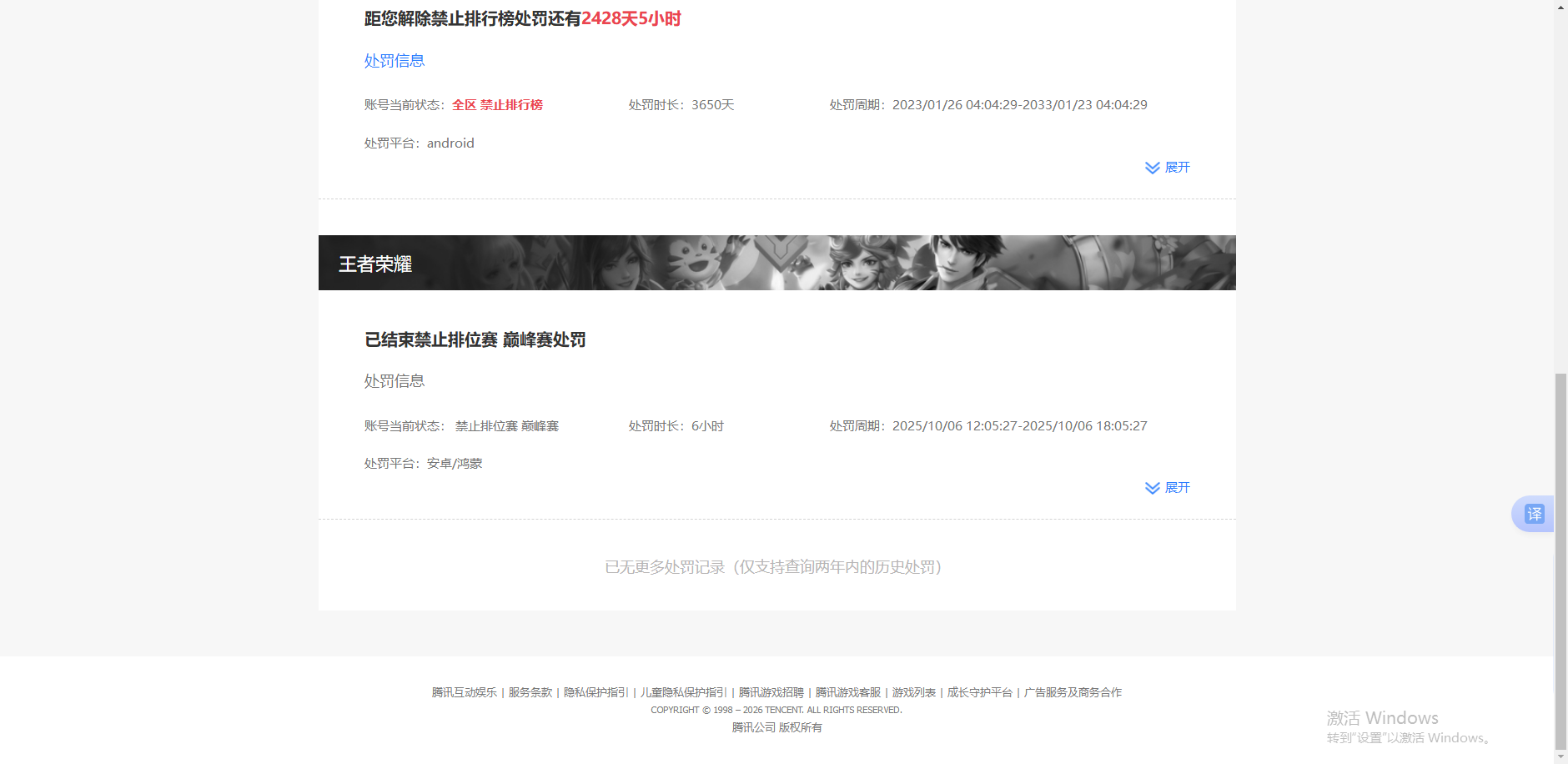
Task: Open 腾讯互动娱乐 footer link
Action: pyautogui.click(x=465, y=692)
